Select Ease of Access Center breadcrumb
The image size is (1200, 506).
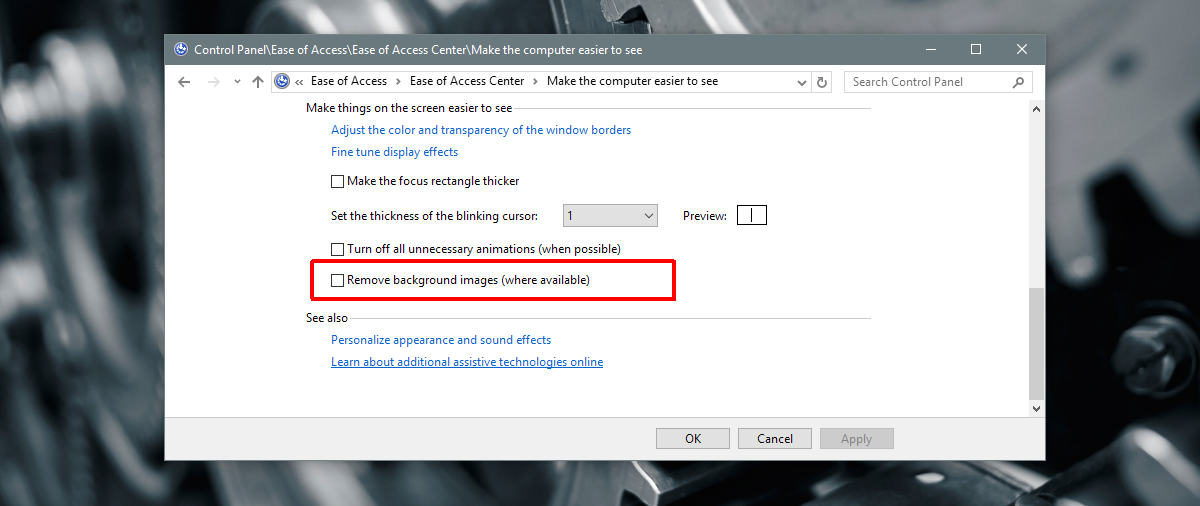[468, 82]
